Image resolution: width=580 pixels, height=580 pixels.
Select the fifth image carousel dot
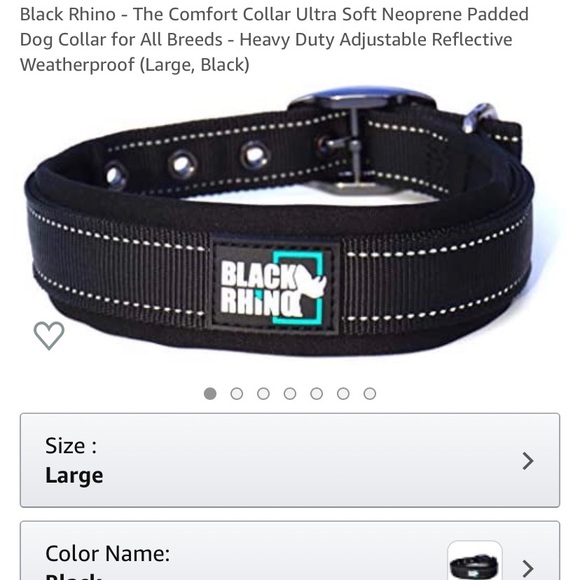click(317, 394)
